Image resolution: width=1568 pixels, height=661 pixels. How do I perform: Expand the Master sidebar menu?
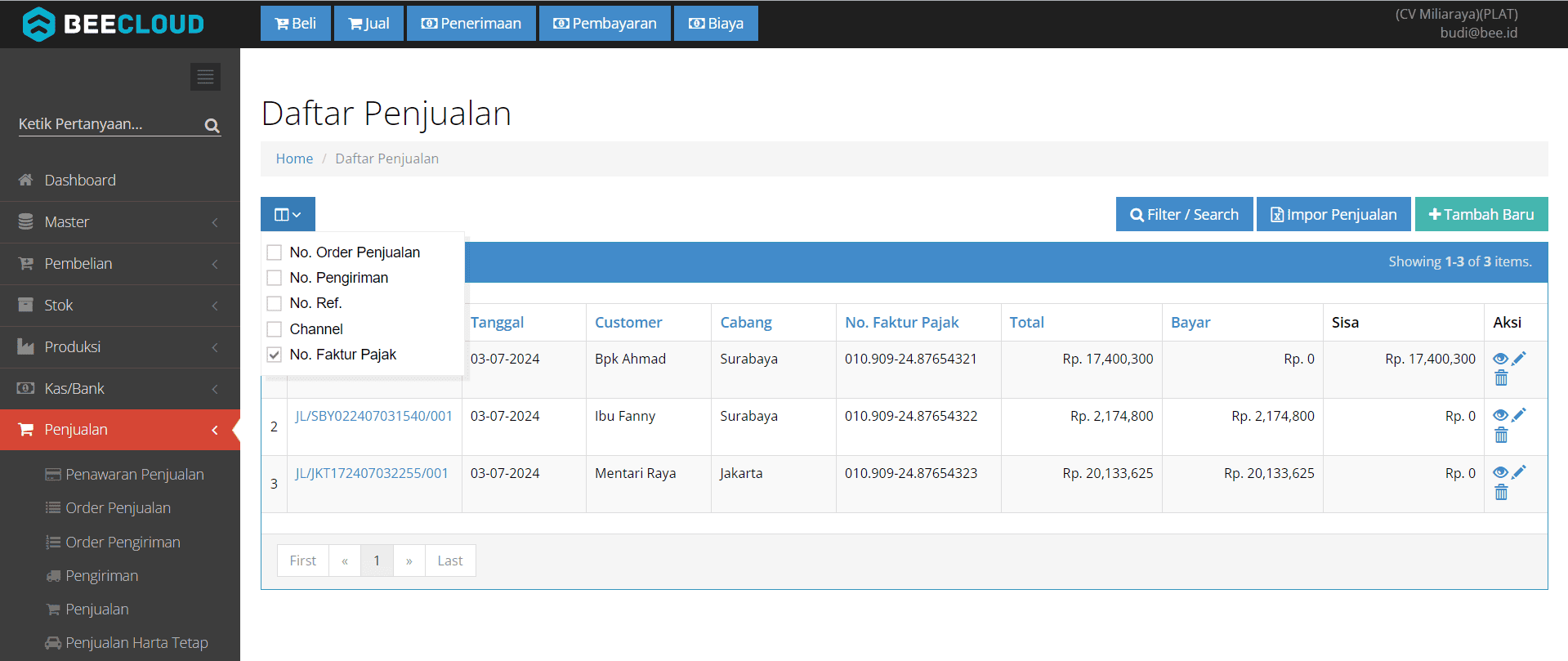120,222
